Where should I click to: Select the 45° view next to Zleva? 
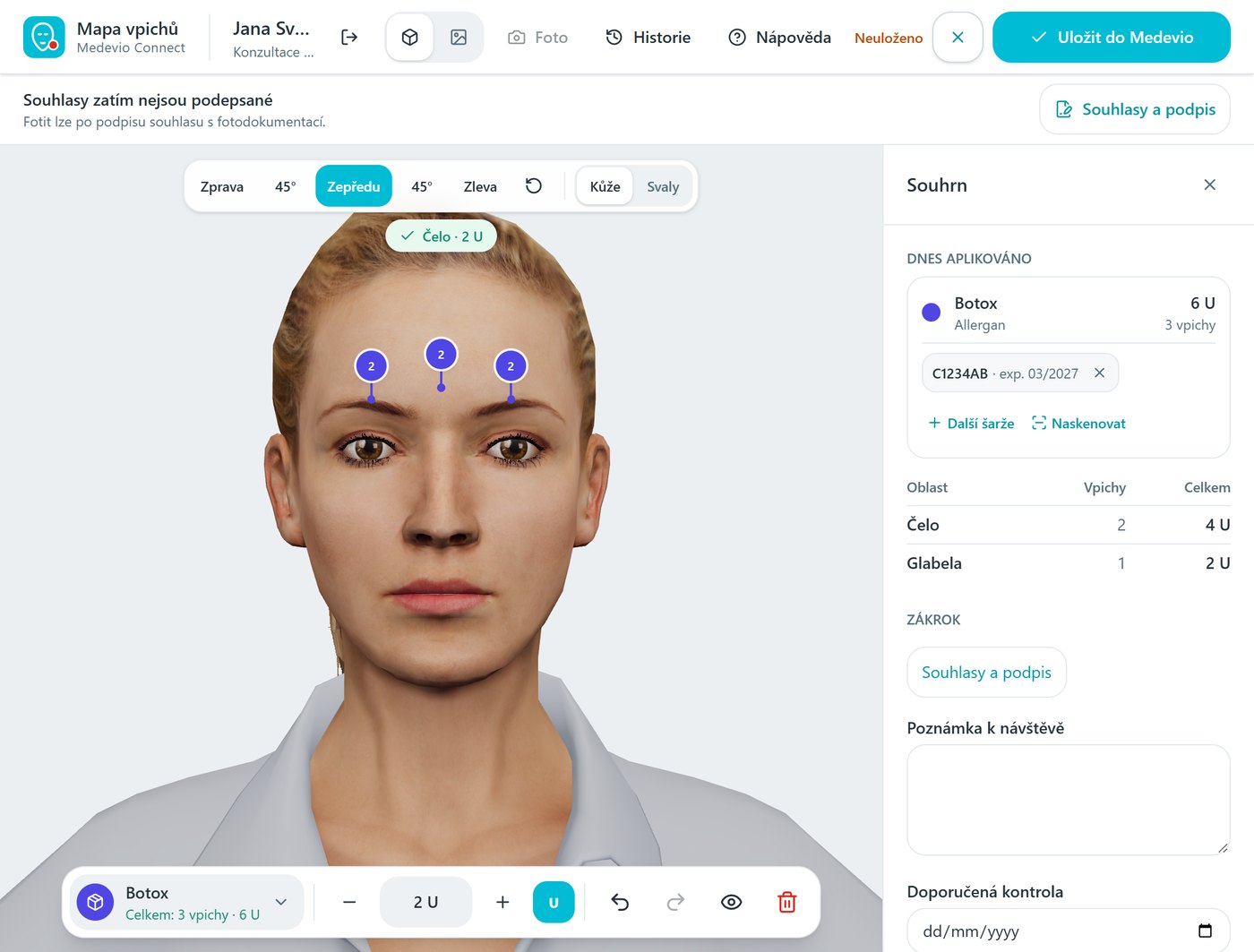(x=422, y=186)
